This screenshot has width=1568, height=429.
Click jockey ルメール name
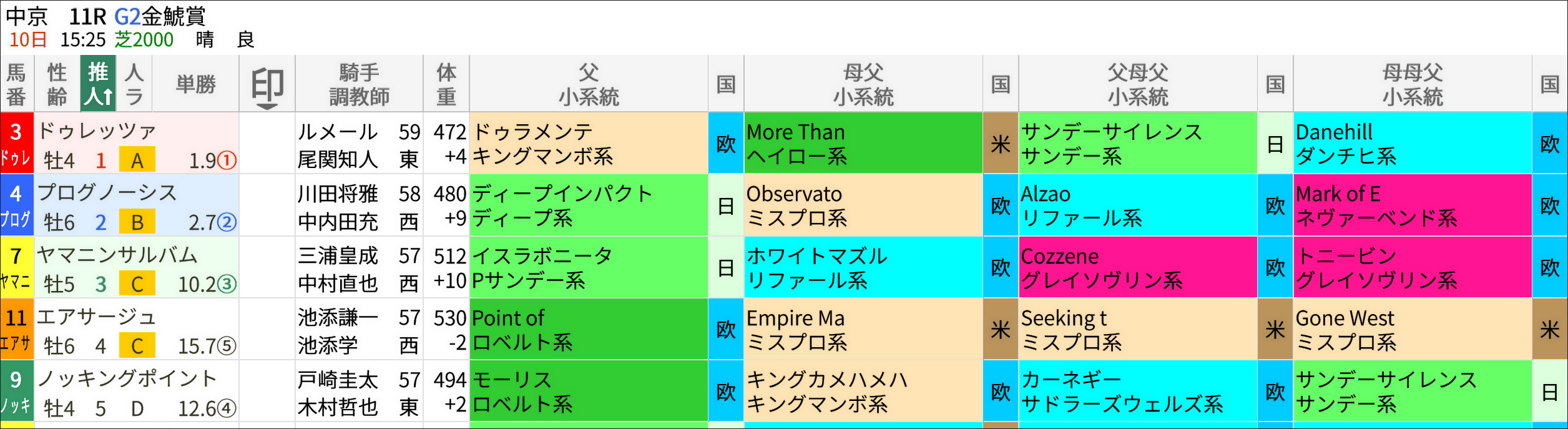338,132
